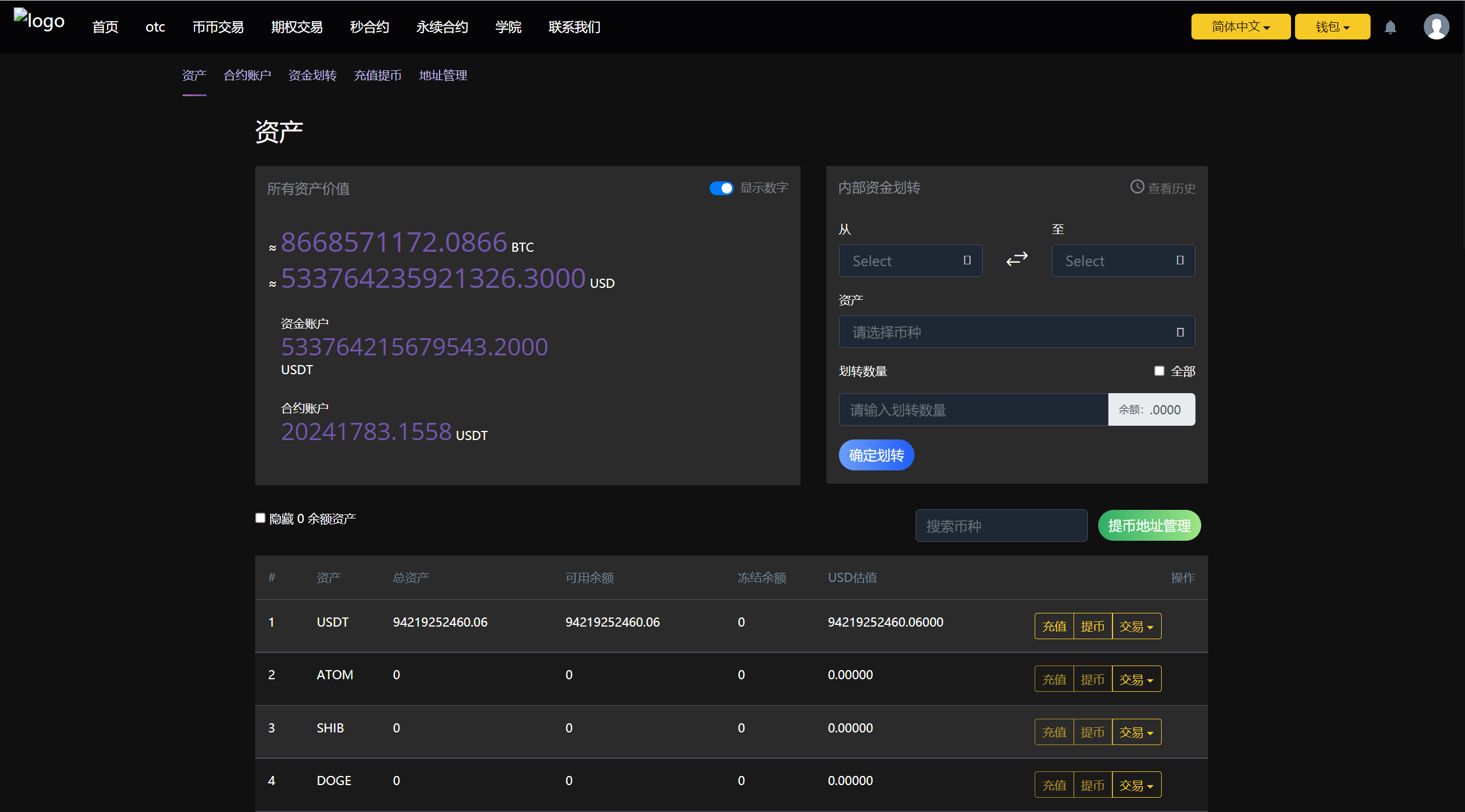Image resolution: width=1465 pixels, height=812 pixels.
Task: Expand the 钱包 wallet dropdown
Action: (1332, 27)
